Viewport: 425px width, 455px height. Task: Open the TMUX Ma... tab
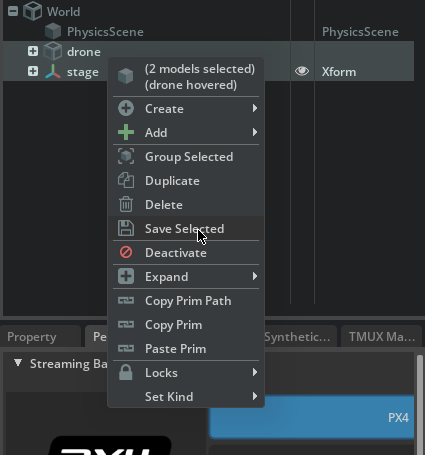[382, 337]
